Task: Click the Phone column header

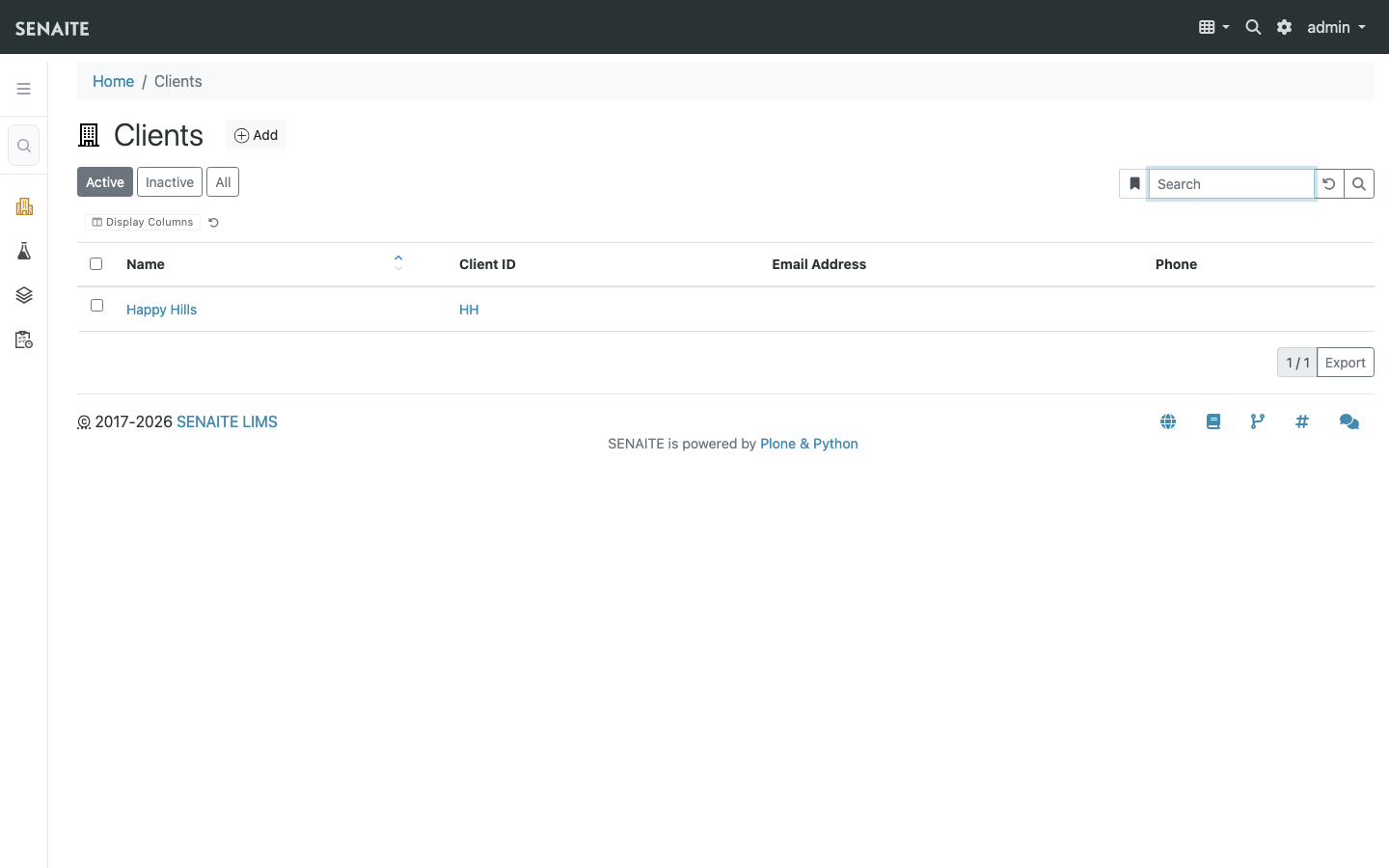Action: click(1176, 264)
